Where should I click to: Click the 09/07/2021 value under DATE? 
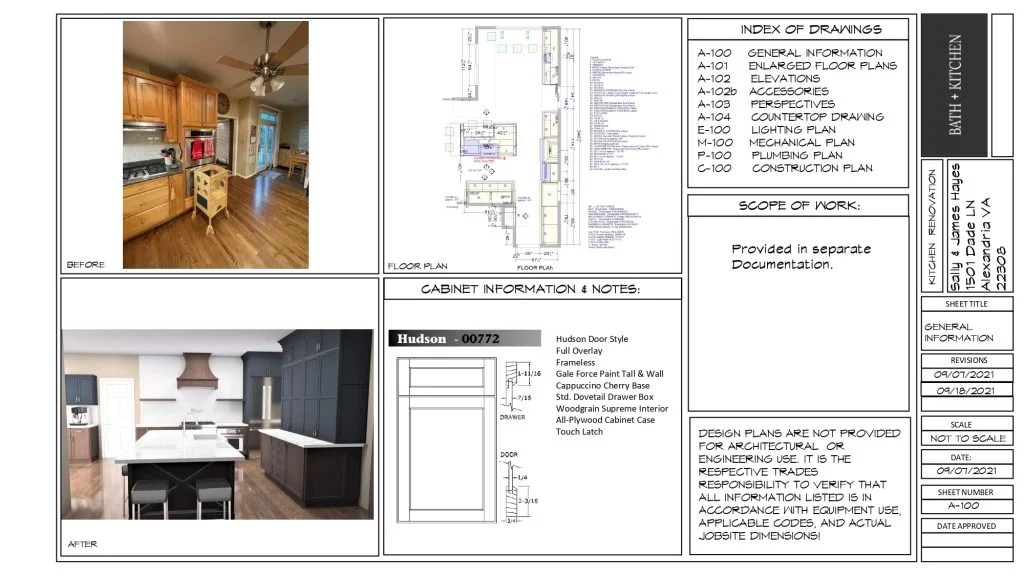[966, 471]
